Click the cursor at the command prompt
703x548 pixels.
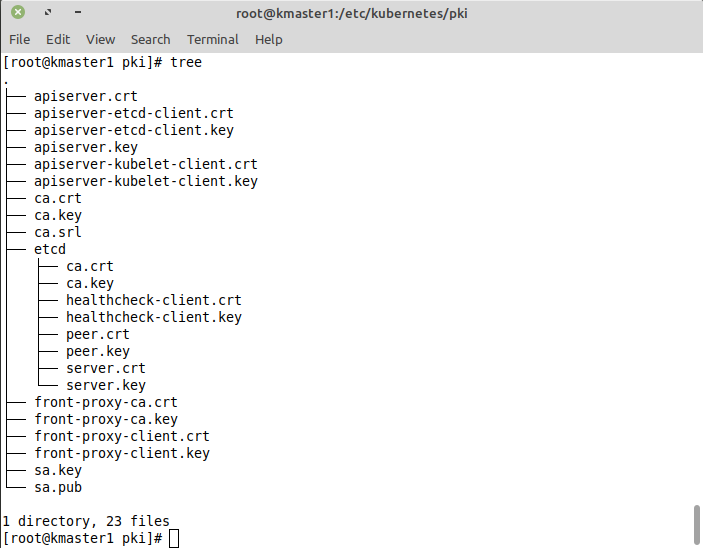pyautogui.click(x=174, y=539)
